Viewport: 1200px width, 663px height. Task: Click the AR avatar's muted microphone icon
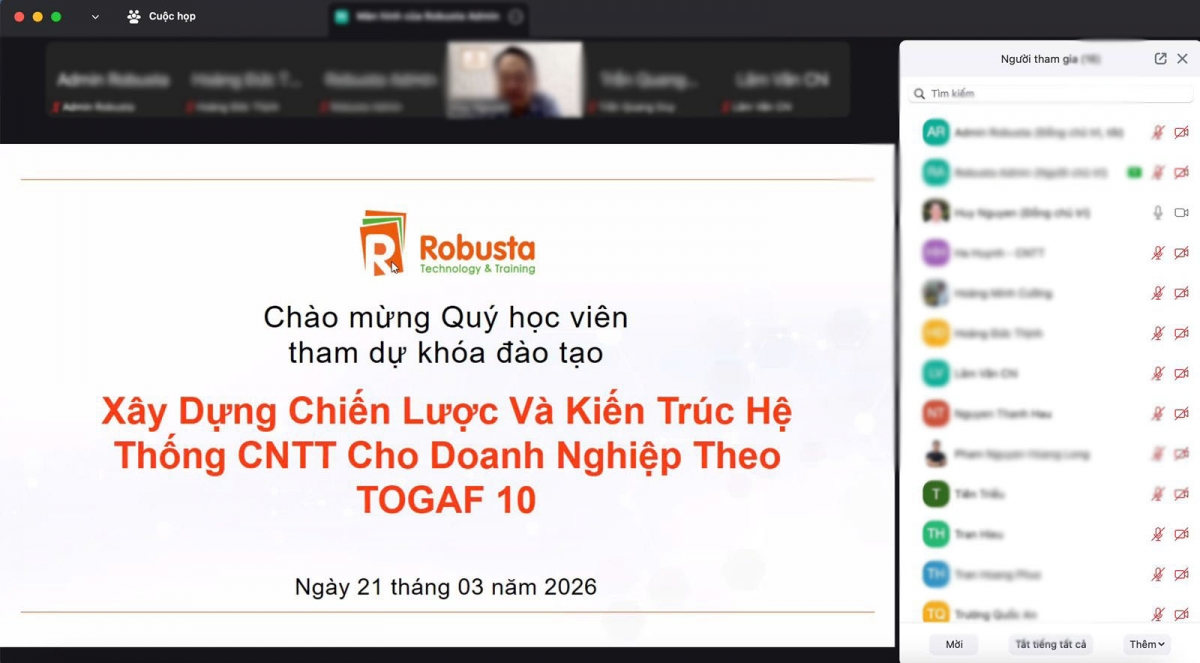click(1158, 132)
